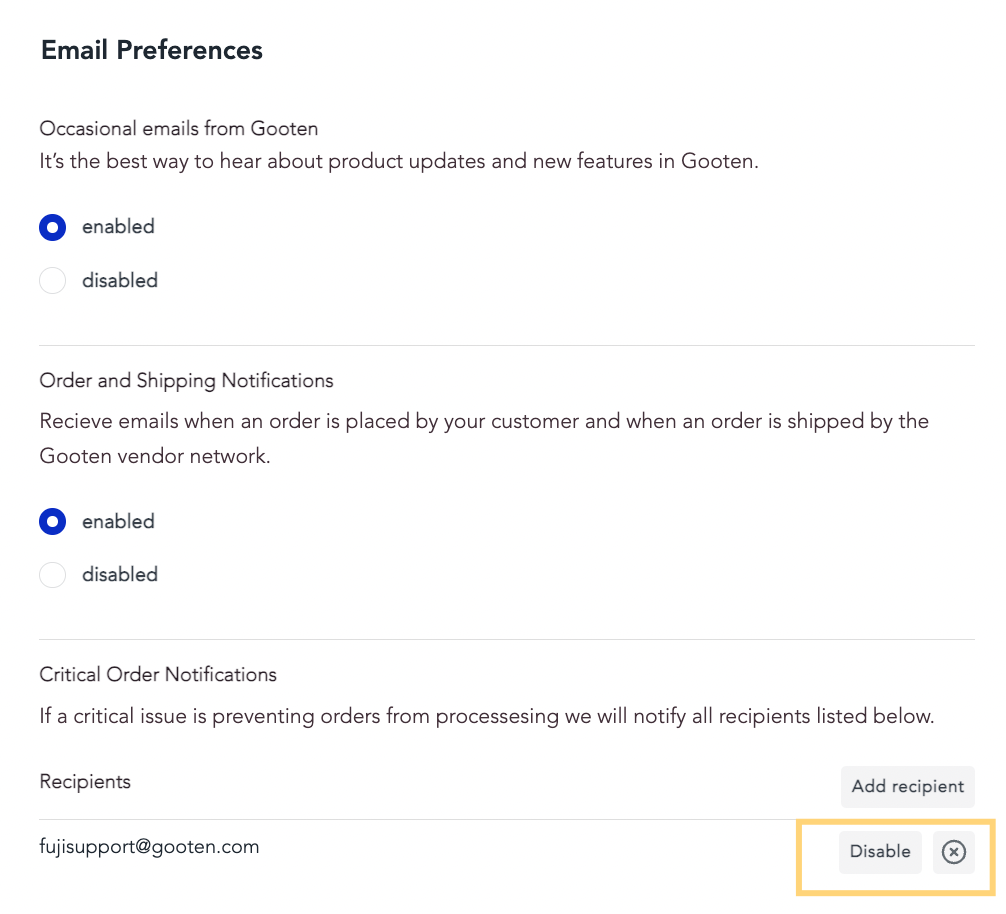Click the Order and Shipping Notifications title
Screen dimensions: 1006x914
pyautogui.click(x=186, y=380)
